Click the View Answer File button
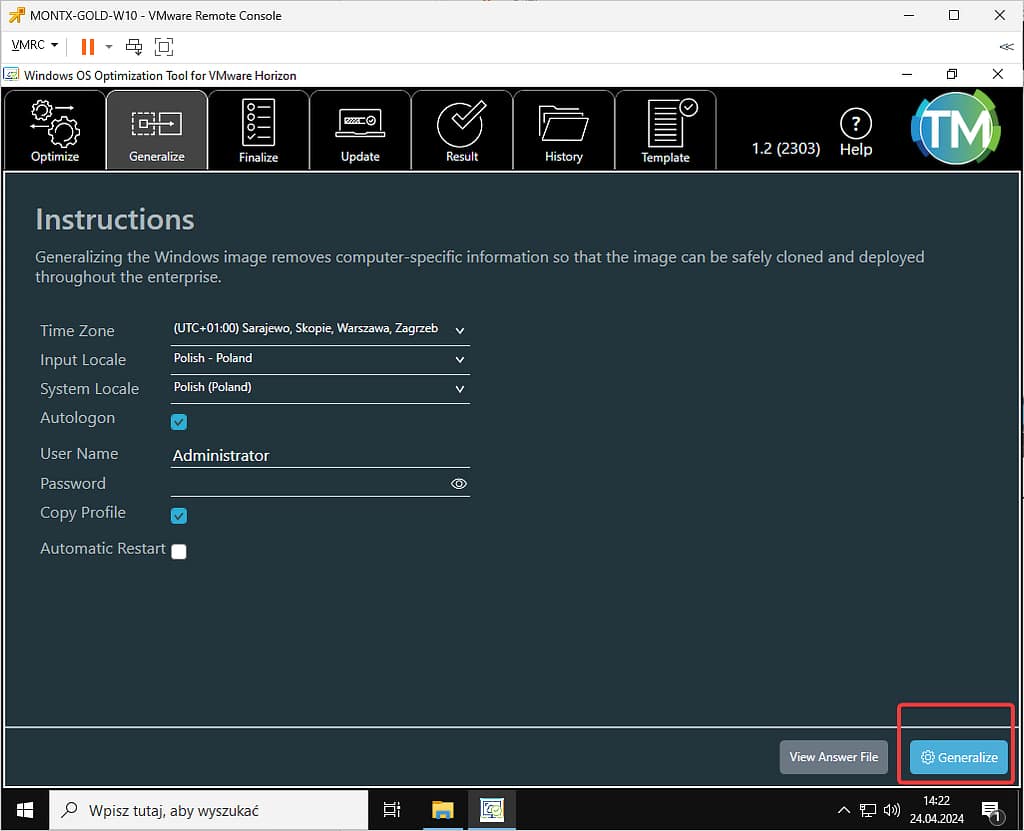 click(834, 757)
